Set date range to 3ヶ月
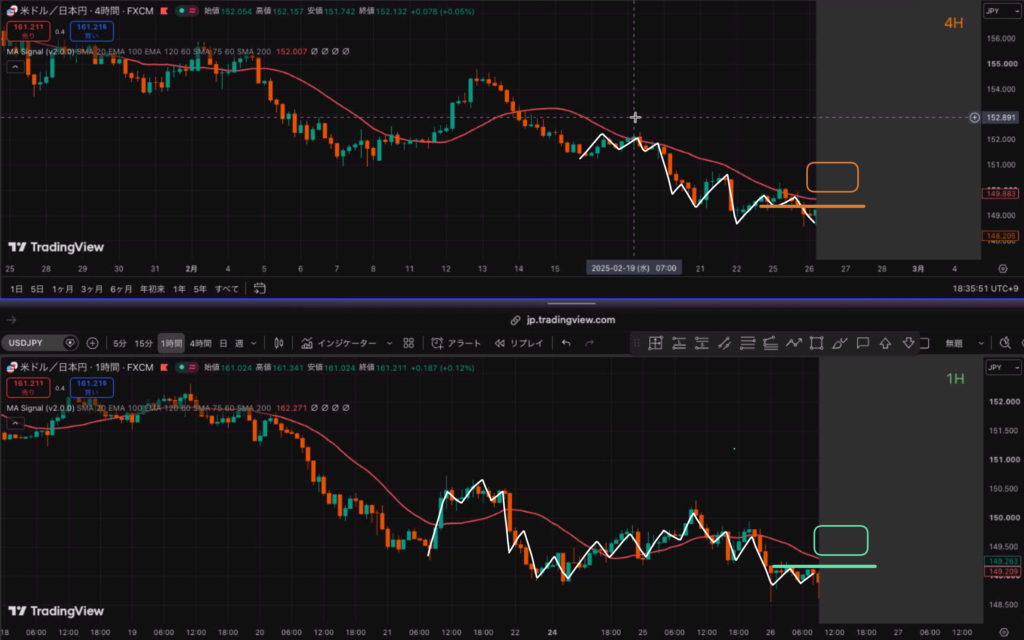 point(92,289)
